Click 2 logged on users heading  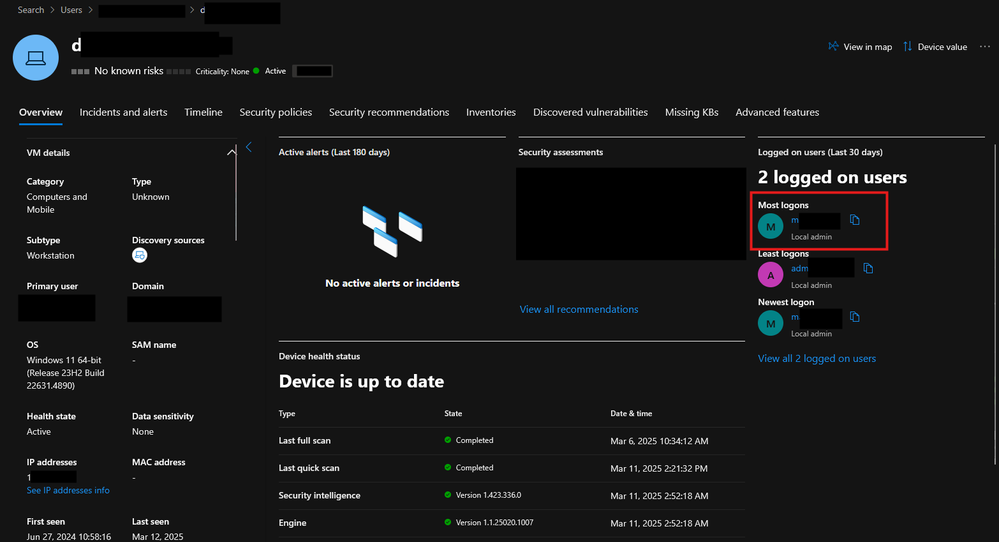(x=832, y=177)
